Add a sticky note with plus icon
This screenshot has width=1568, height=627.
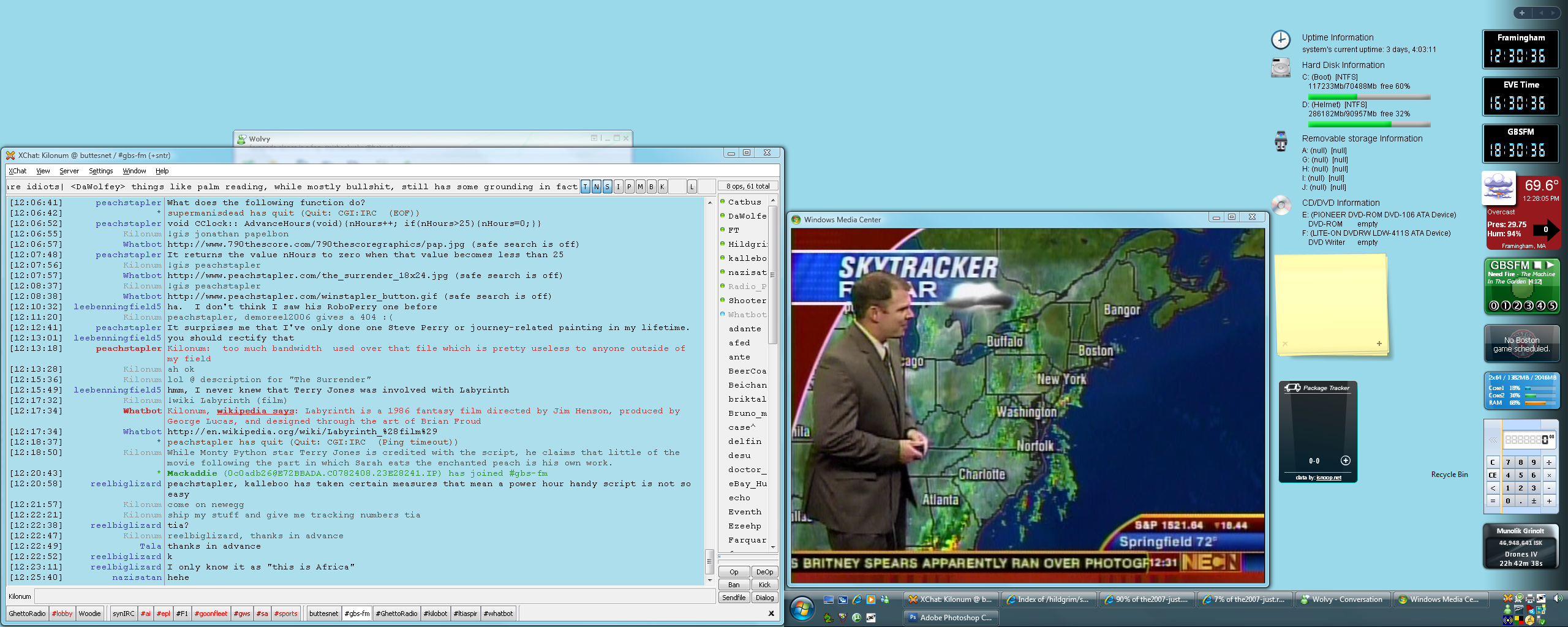tap(1379, 344)
